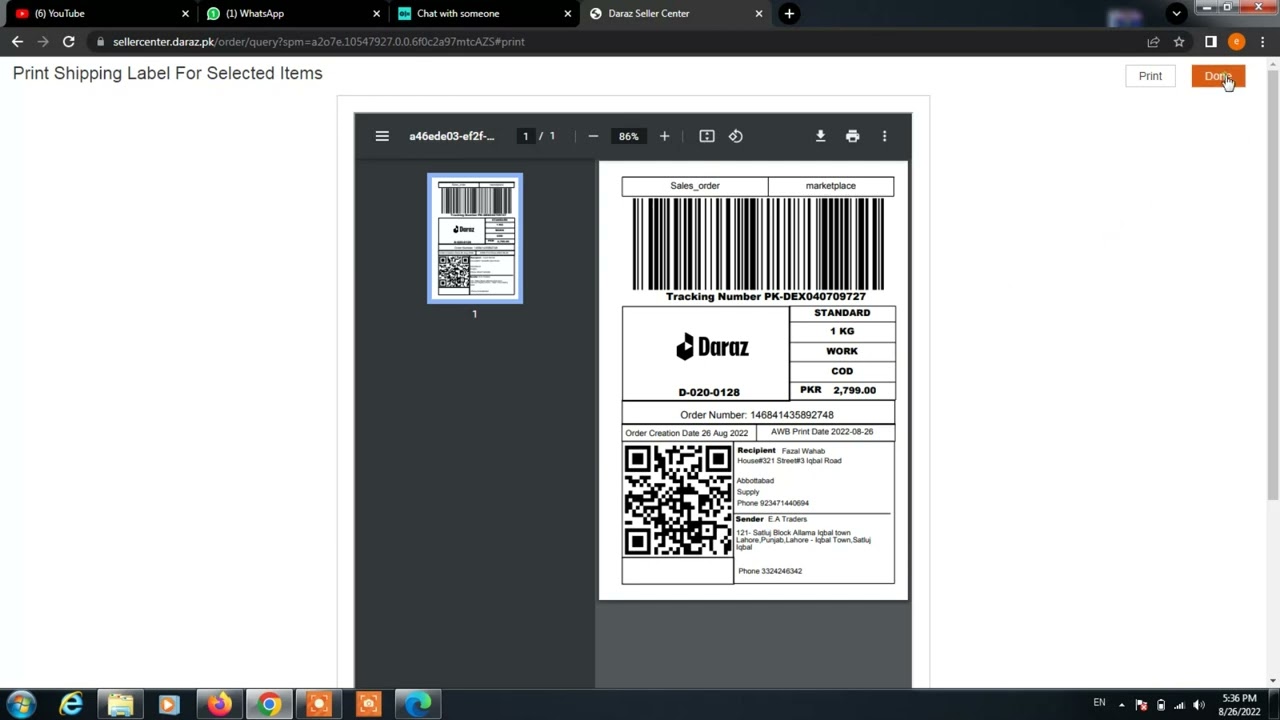Open Chrome three-dot menu
The height and width of the screenshot is (720, 1280).
(x=1262, y=41)
